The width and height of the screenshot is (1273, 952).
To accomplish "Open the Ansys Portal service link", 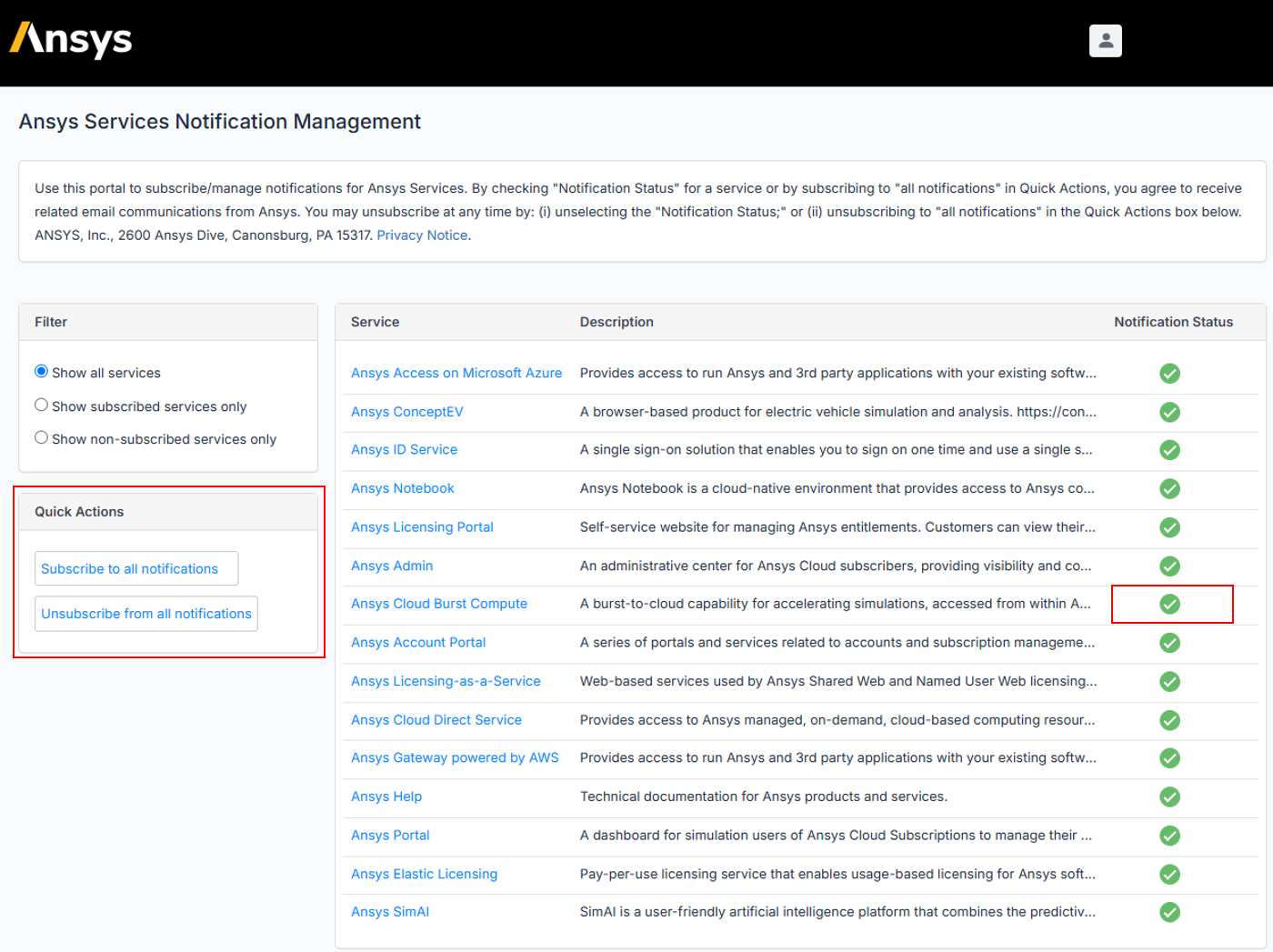I will click(390, 836).
